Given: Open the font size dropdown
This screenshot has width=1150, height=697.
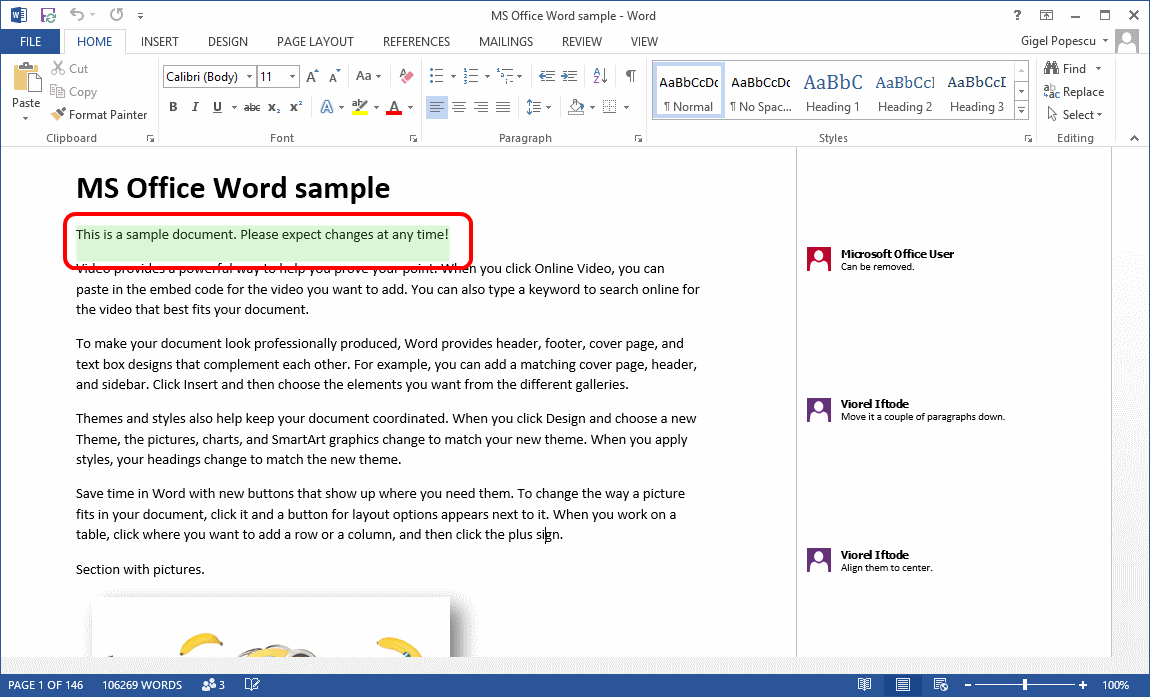Looking at the screenshot, I should 293,76.
